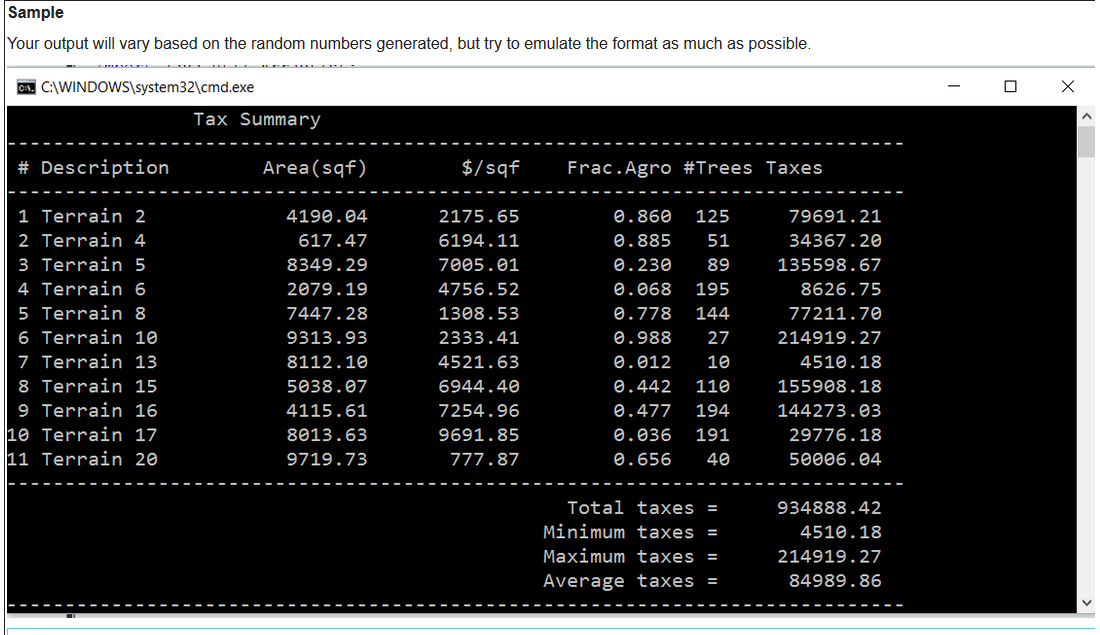Click tree count 125
The height and width of the screenshot is (635, 1100).
712,216
